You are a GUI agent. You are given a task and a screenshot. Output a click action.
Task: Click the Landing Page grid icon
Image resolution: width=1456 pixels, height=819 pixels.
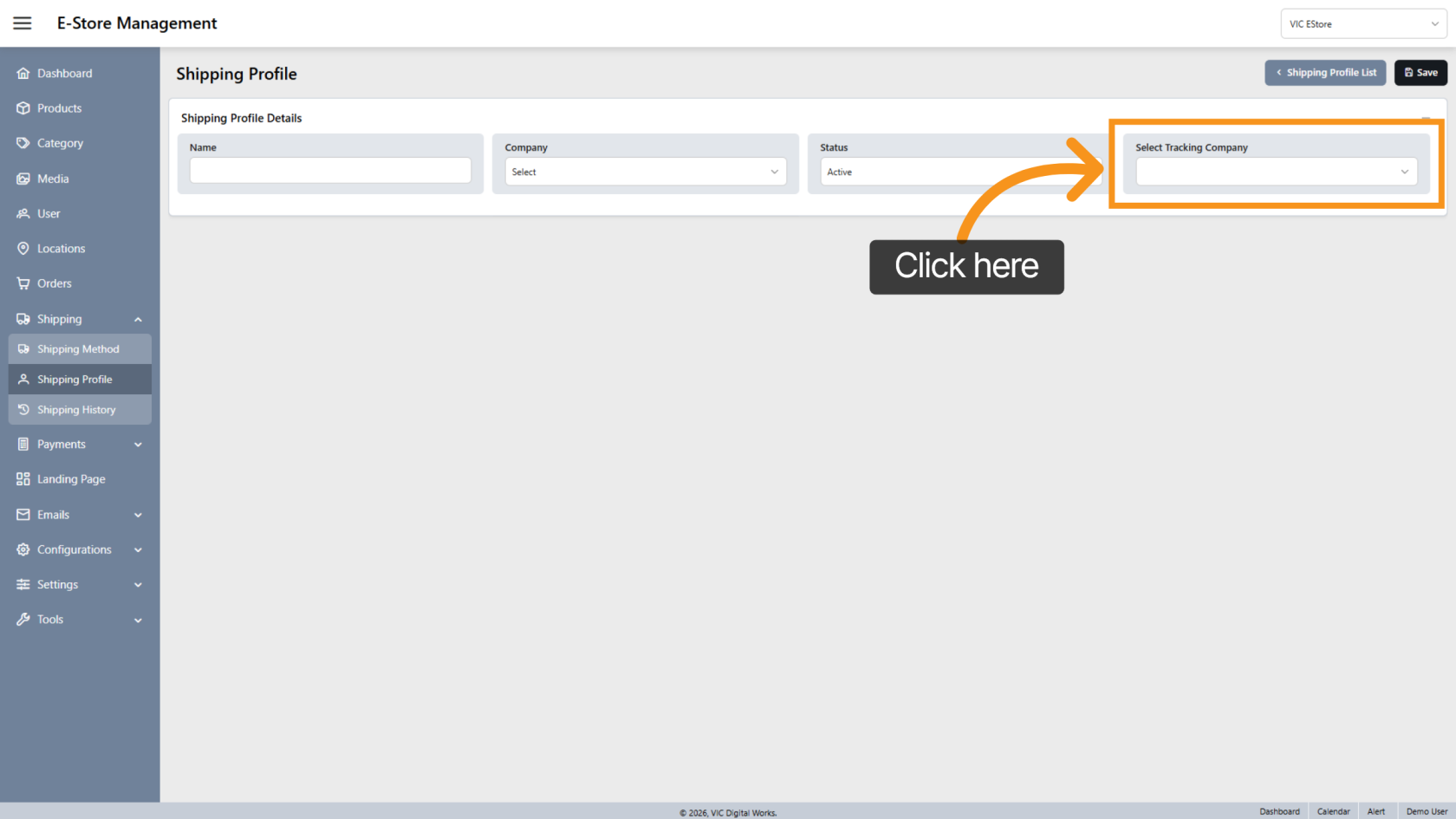click(x=23, y=479)
